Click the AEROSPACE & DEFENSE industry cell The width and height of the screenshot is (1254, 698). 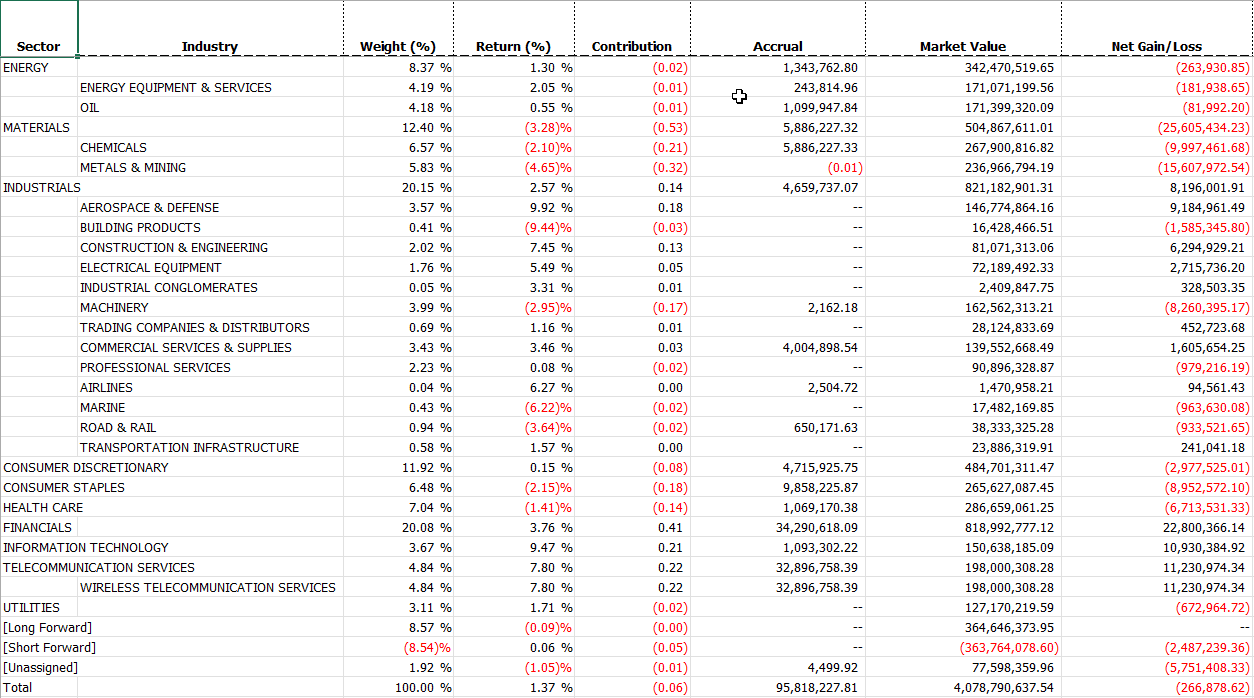click(x=149, y=208)
